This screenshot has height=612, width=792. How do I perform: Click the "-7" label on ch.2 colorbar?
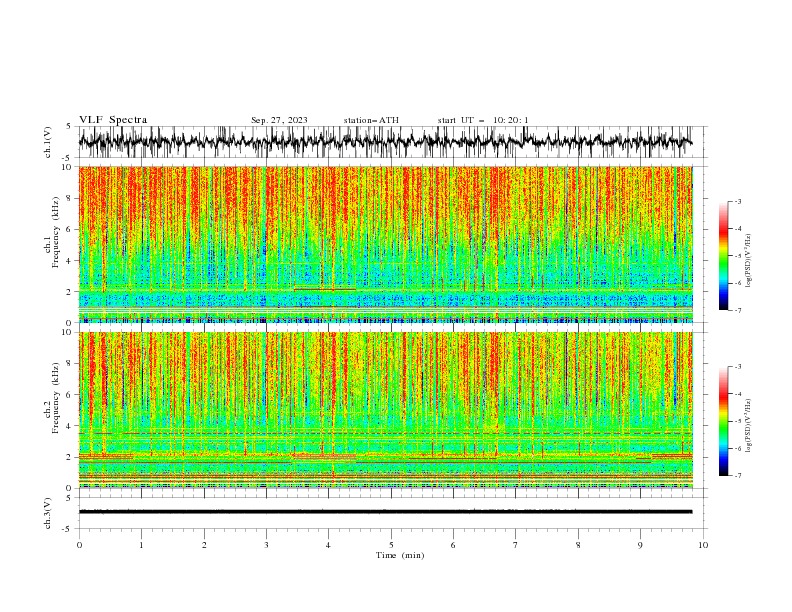pyautogui.click(x=737, y=475)
